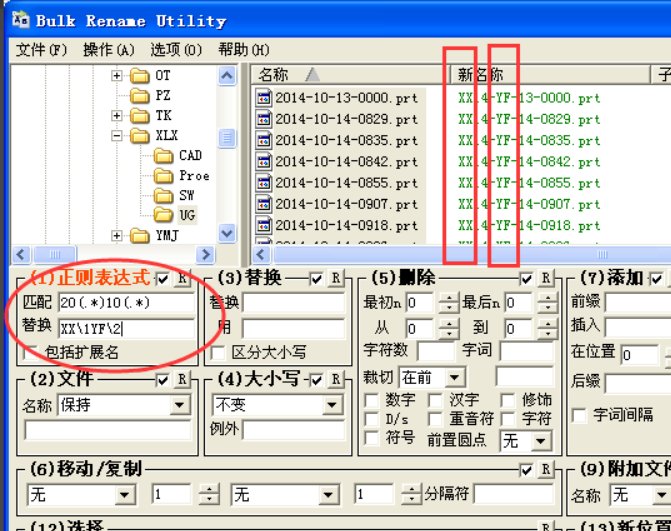Open the first 无 dropdown in 移动/复制
Screen dimensions: 671x531
[x=125, y=495]
